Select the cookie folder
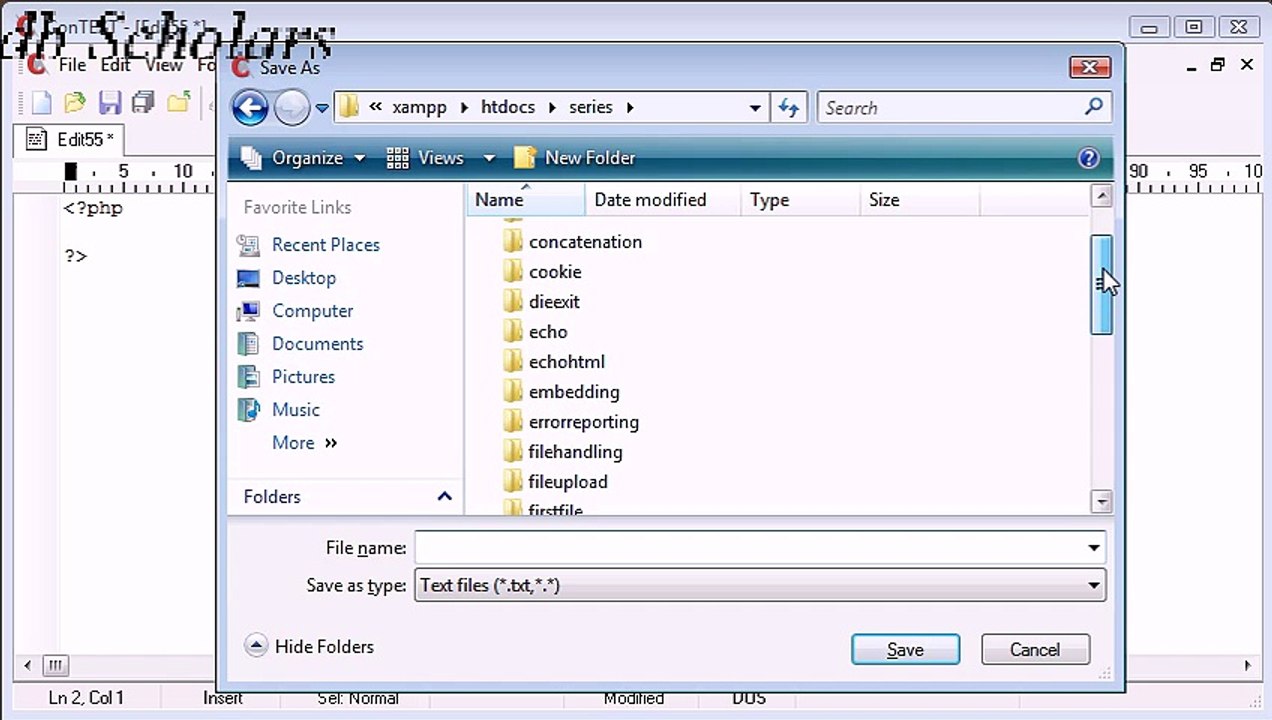Image resolution: width=1272 pixels, height=720 pixels. (542, 272)
